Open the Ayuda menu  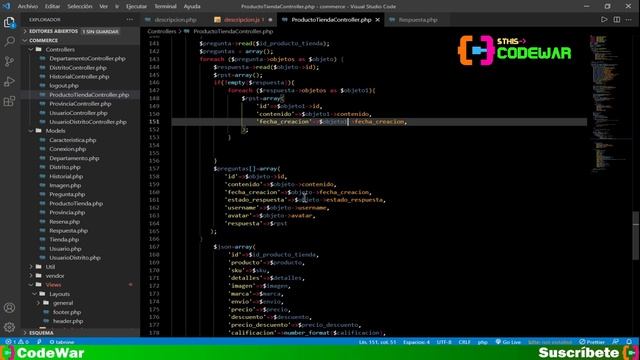pos(192,6)
